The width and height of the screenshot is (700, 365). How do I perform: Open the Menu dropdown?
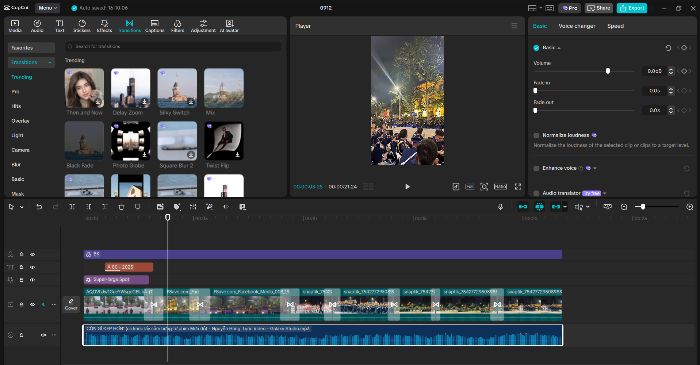pos(47,8)
